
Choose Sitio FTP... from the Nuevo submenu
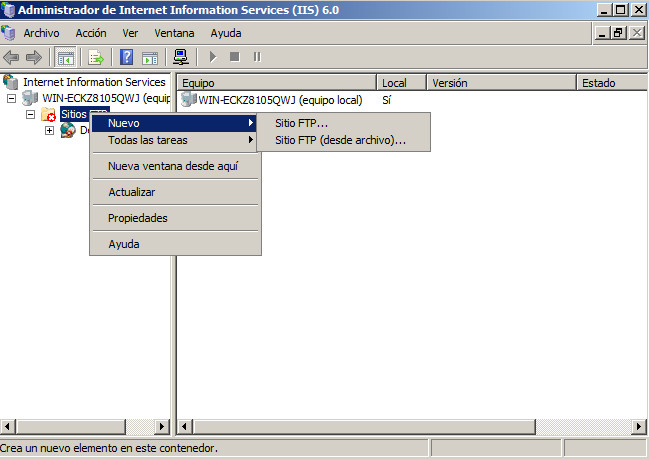click(301, 123)
